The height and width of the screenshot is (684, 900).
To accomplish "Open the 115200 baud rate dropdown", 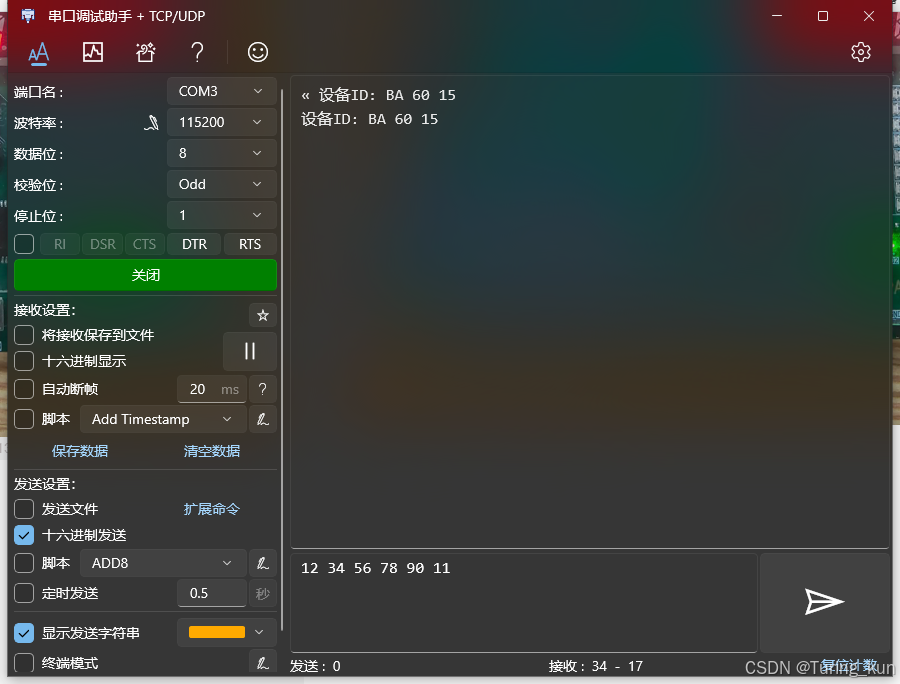I will (222, 122).
